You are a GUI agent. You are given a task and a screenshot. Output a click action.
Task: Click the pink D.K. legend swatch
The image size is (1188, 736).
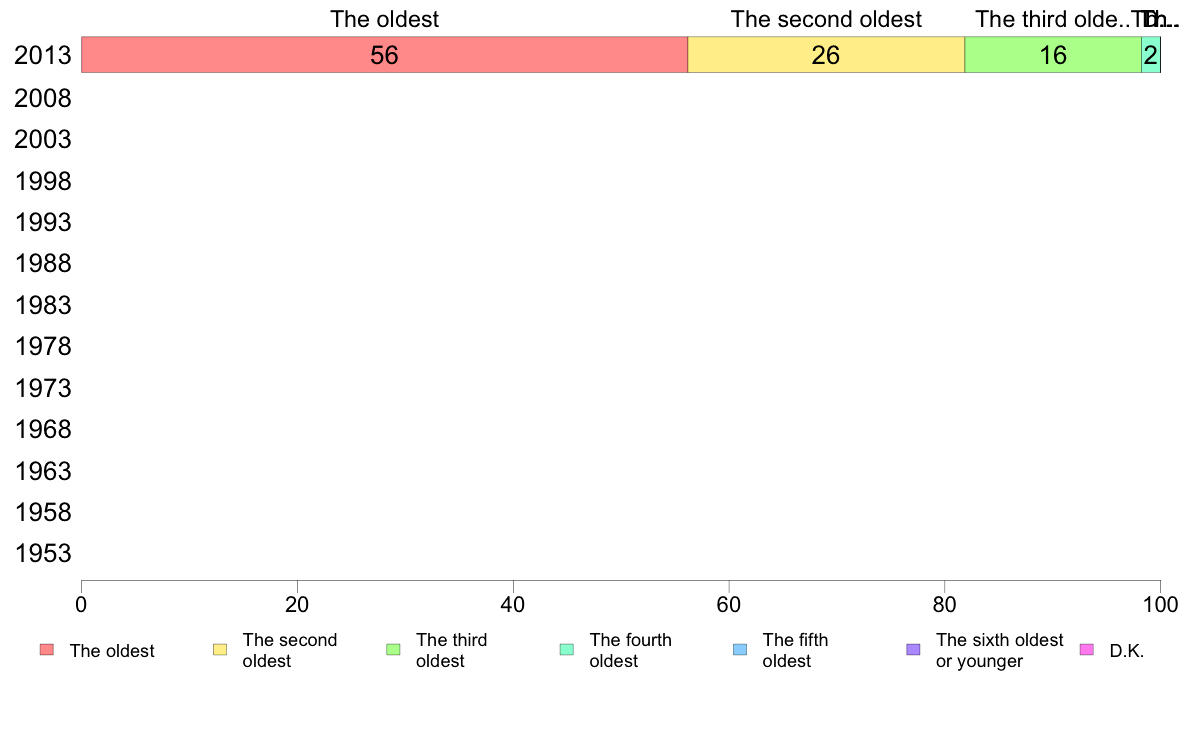pos(1086,650)
